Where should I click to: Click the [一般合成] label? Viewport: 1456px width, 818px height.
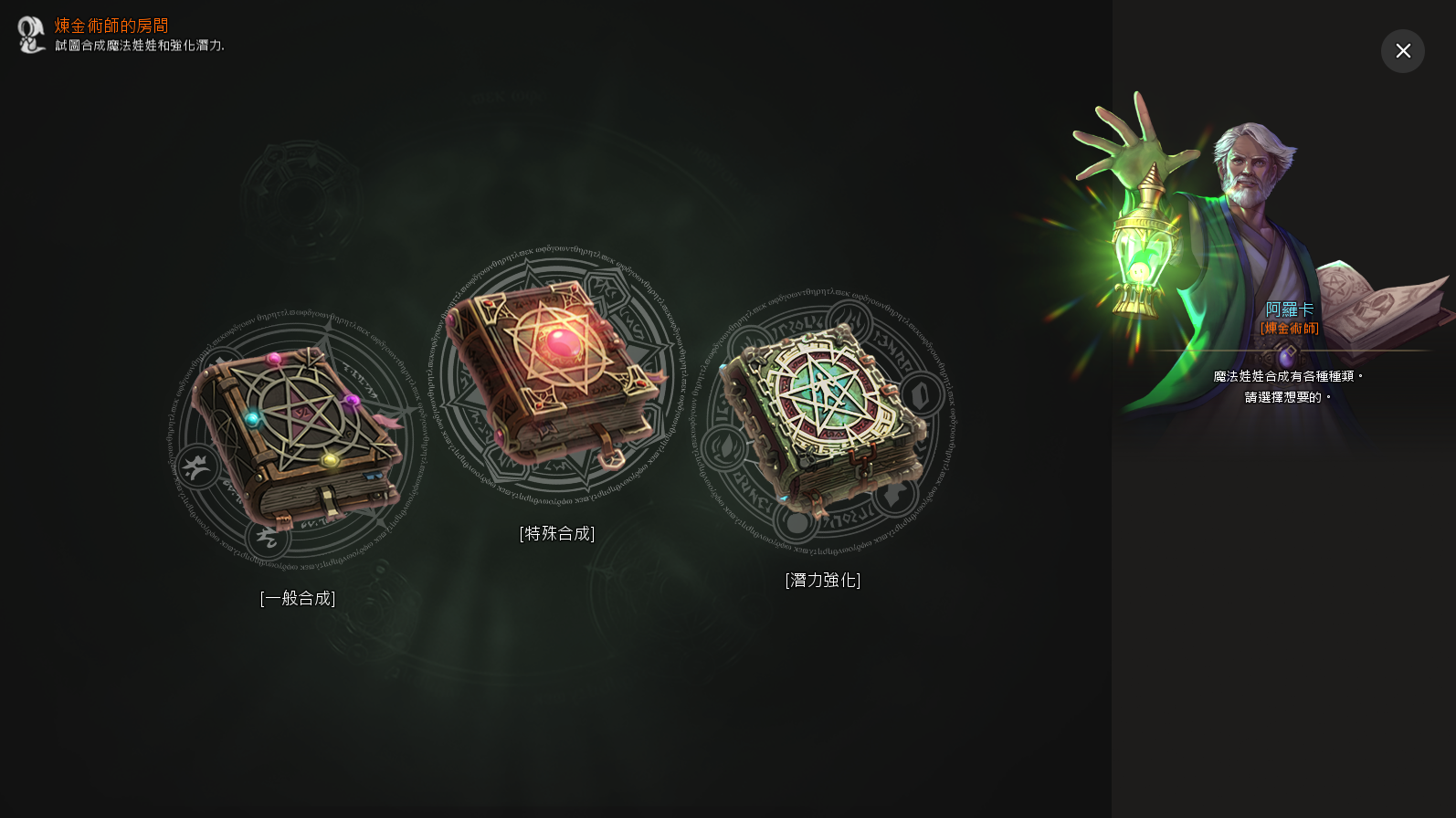click(298, 598)
